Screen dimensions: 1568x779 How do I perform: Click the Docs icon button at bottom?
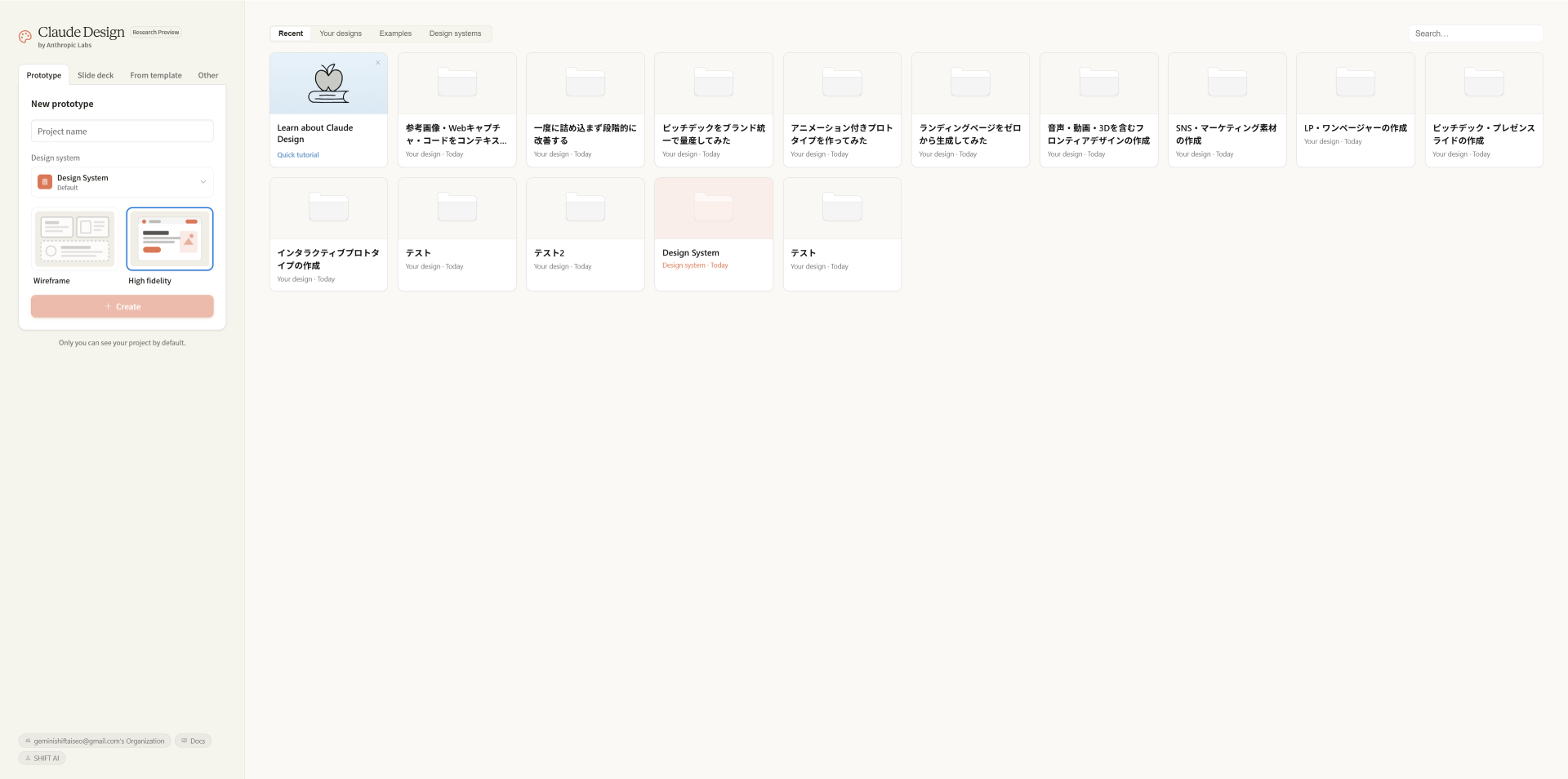(193, 741)
